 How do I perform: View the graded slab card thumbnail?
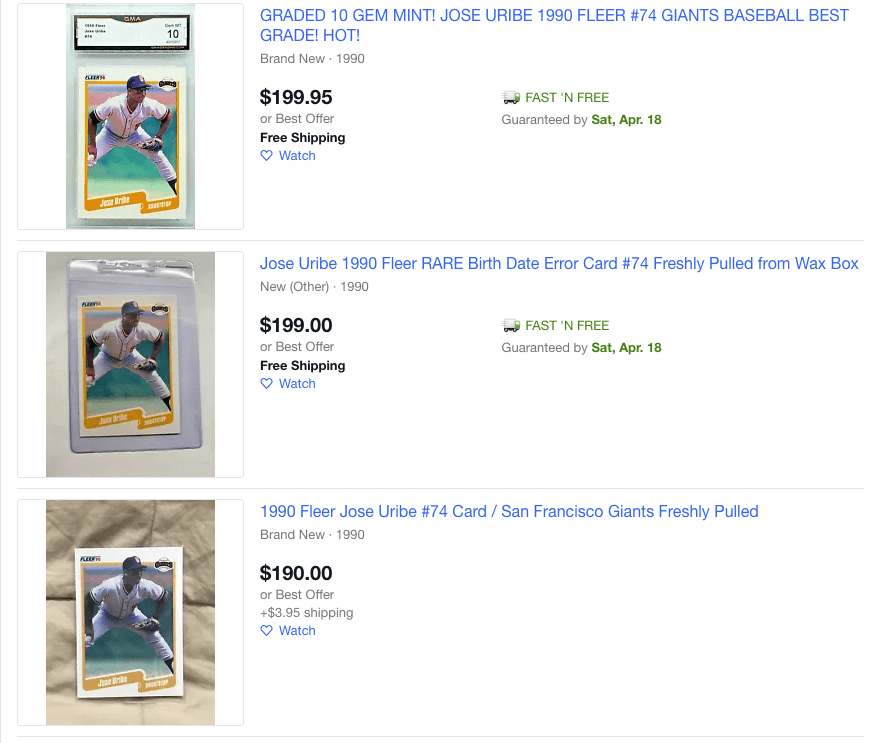pos(130,117)
